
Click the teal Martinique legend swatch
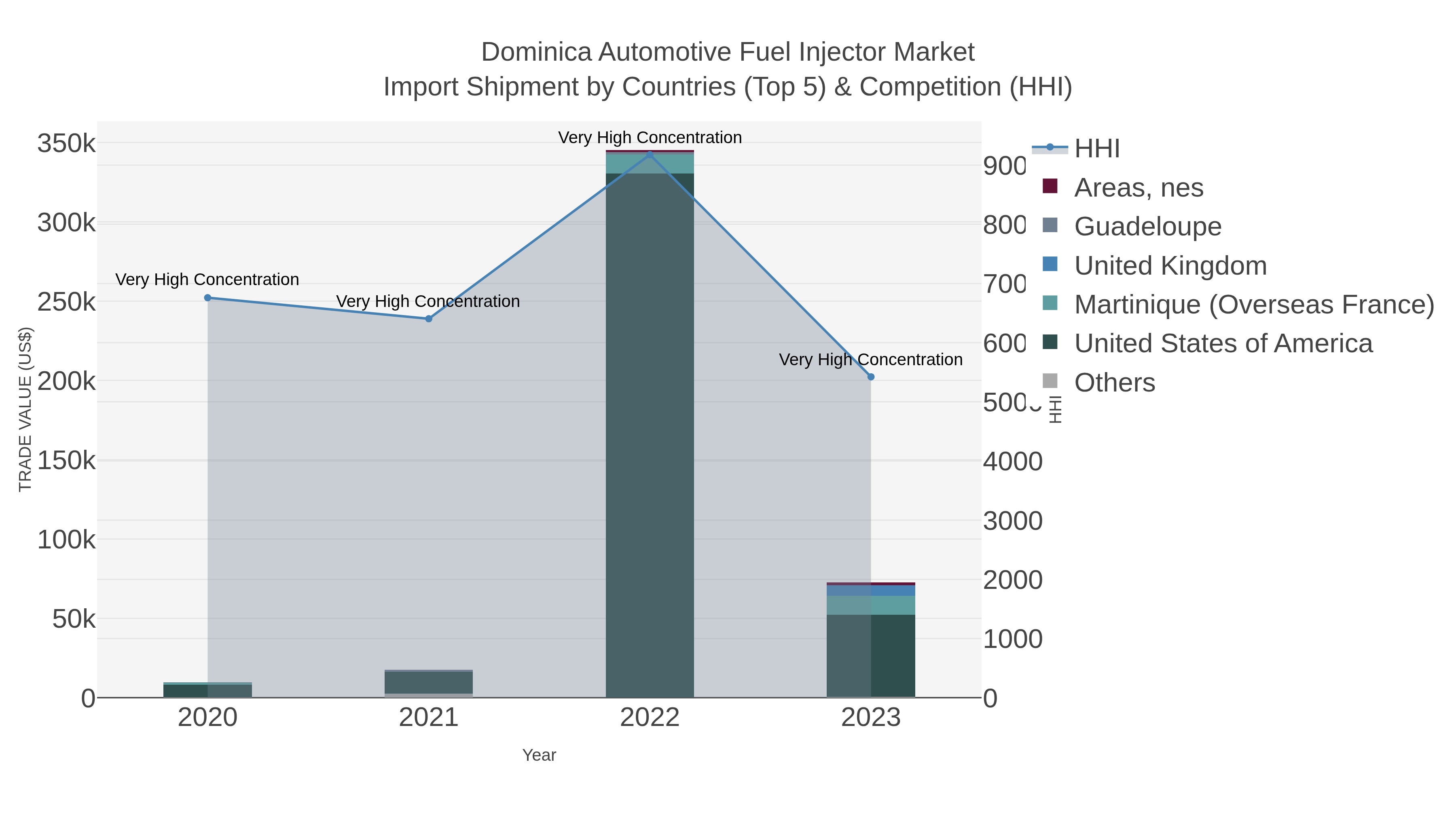(x=1050, y=303)
